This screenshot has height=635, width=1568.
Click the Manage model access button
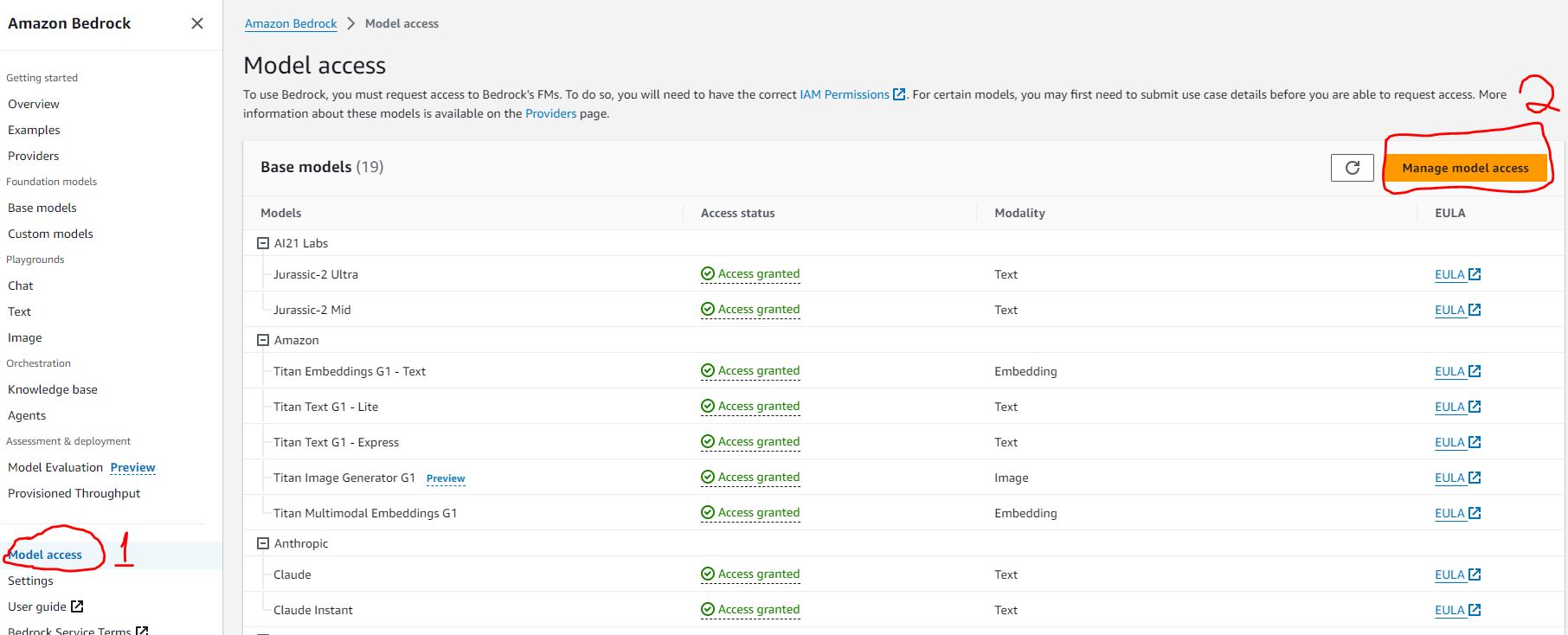tap(1465, 168)
